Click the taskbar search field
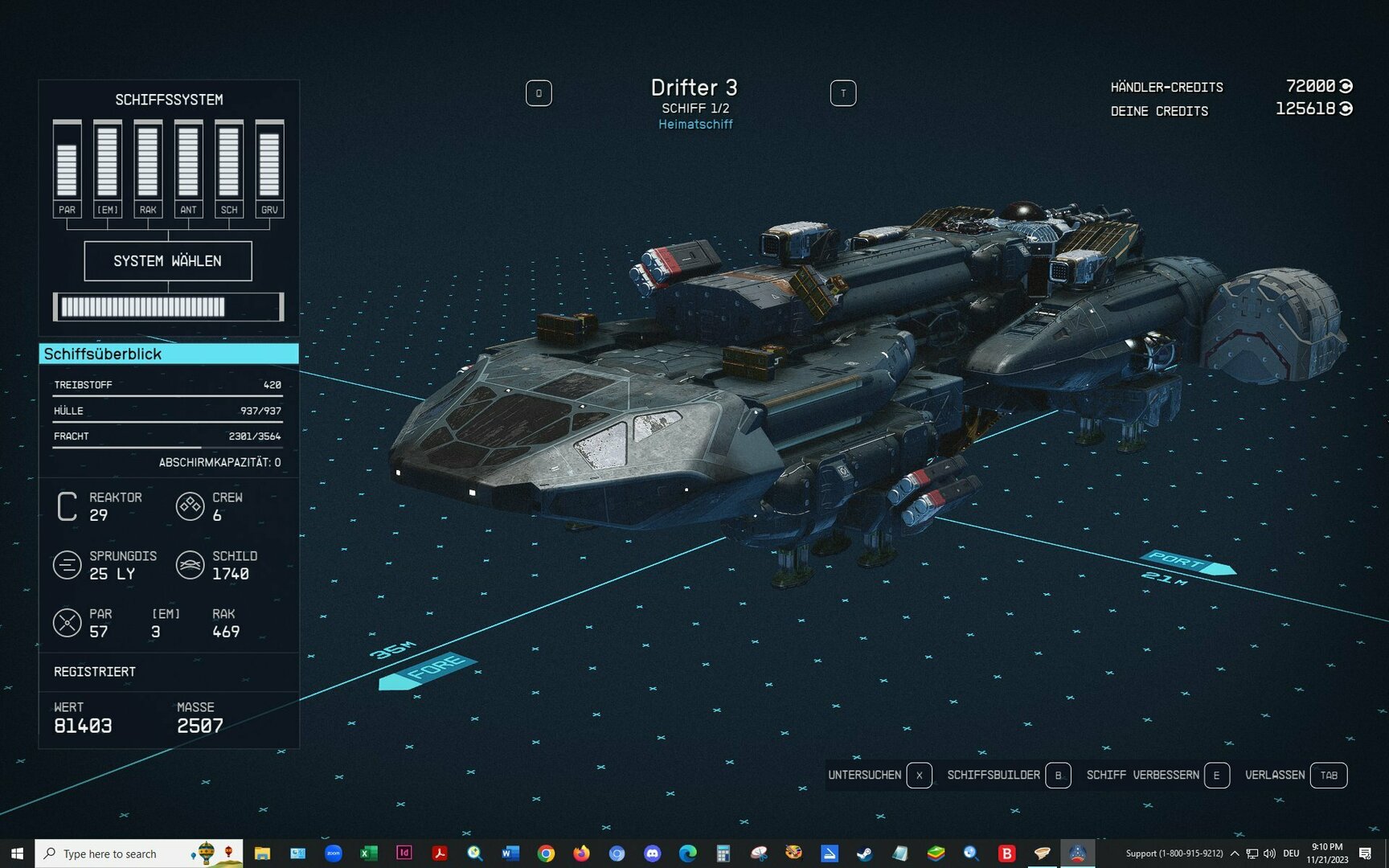The image size is (1389, 868). (x=139, y=854)
